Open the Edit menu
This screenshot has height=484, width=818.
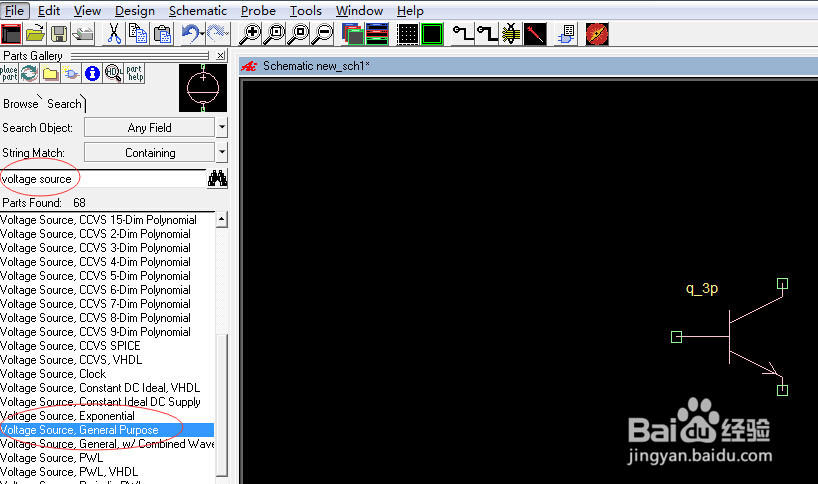pos(49,10)
